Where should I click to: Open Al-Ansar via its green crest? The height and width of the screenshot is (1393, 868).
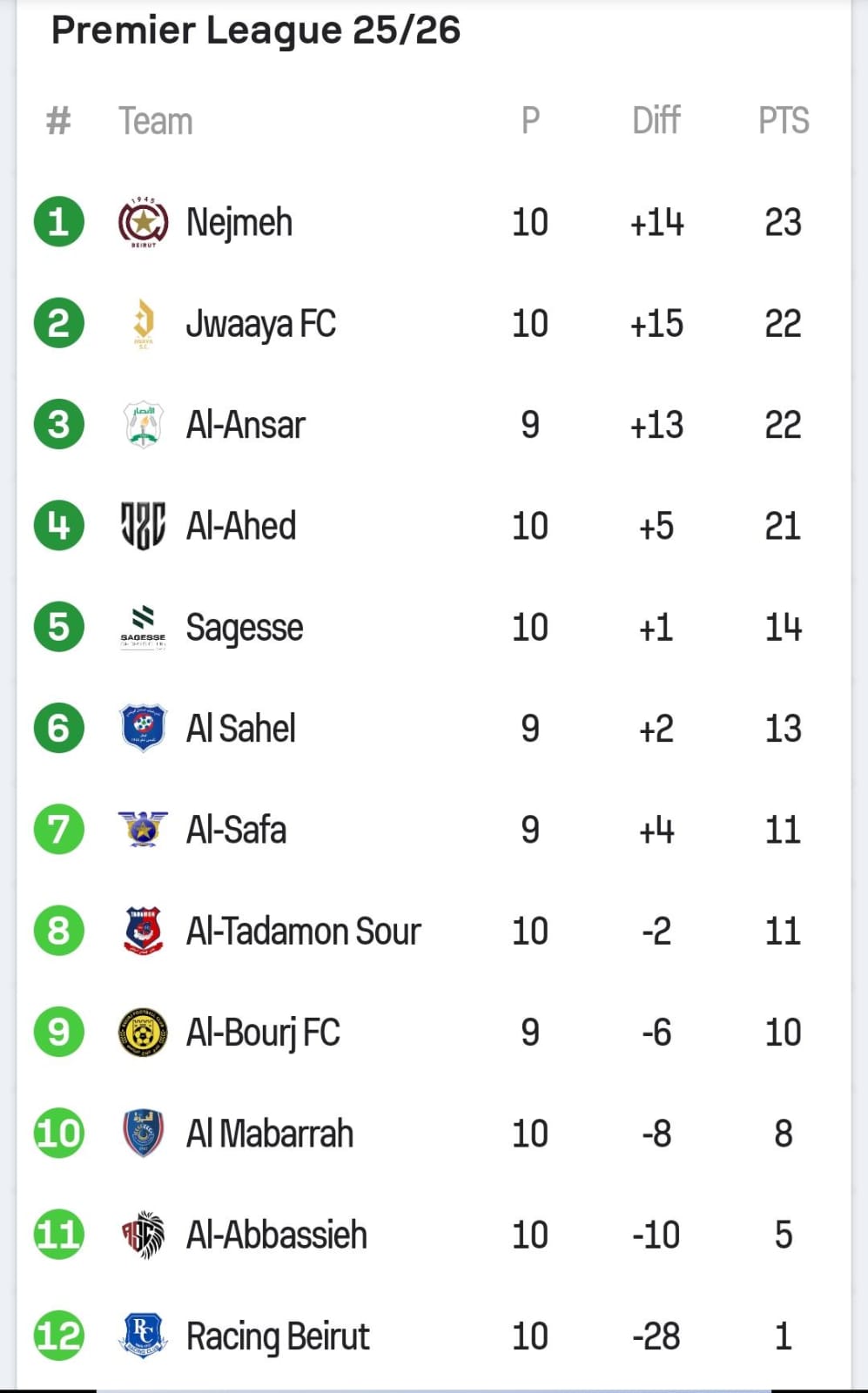pyautogui.click(x=143, y=425)
